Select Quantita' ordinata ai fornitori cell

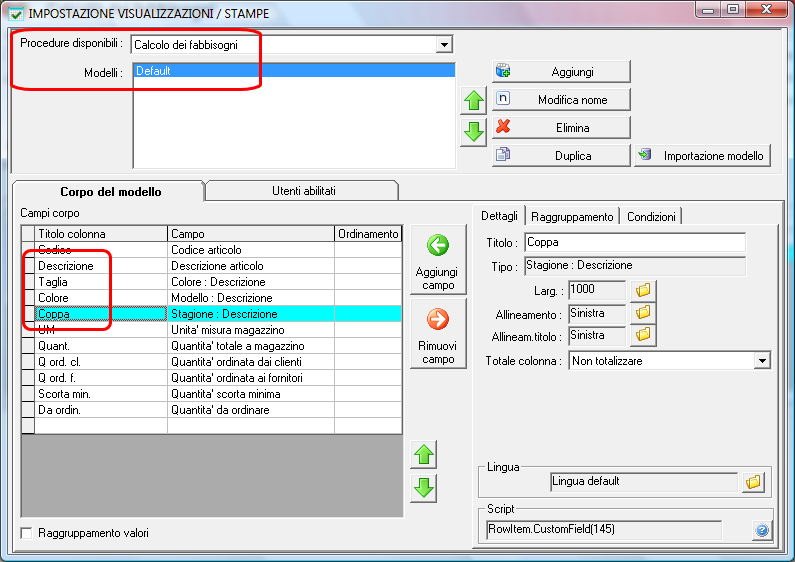pyautogui.click(x=250, y=378)
